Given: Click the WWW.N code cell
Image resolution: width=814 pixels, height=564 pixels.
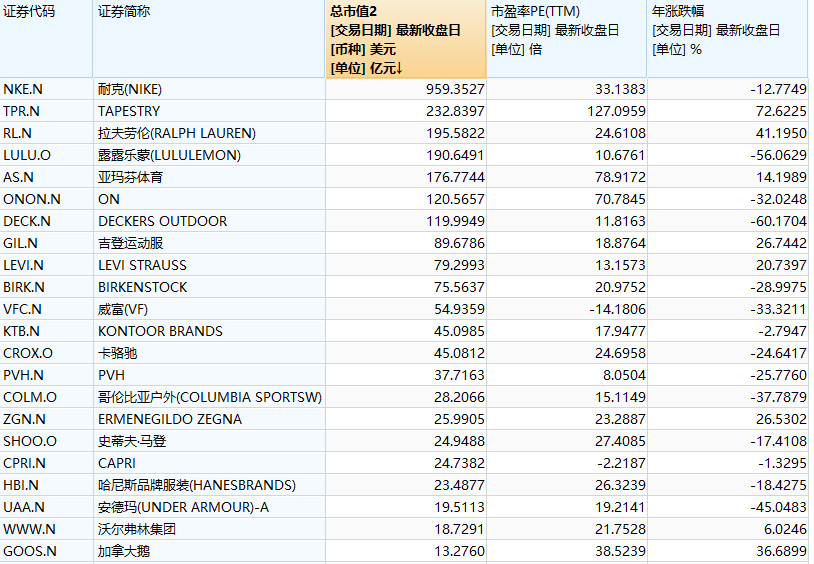Looking at the screenshot, I should pos(46,529).
